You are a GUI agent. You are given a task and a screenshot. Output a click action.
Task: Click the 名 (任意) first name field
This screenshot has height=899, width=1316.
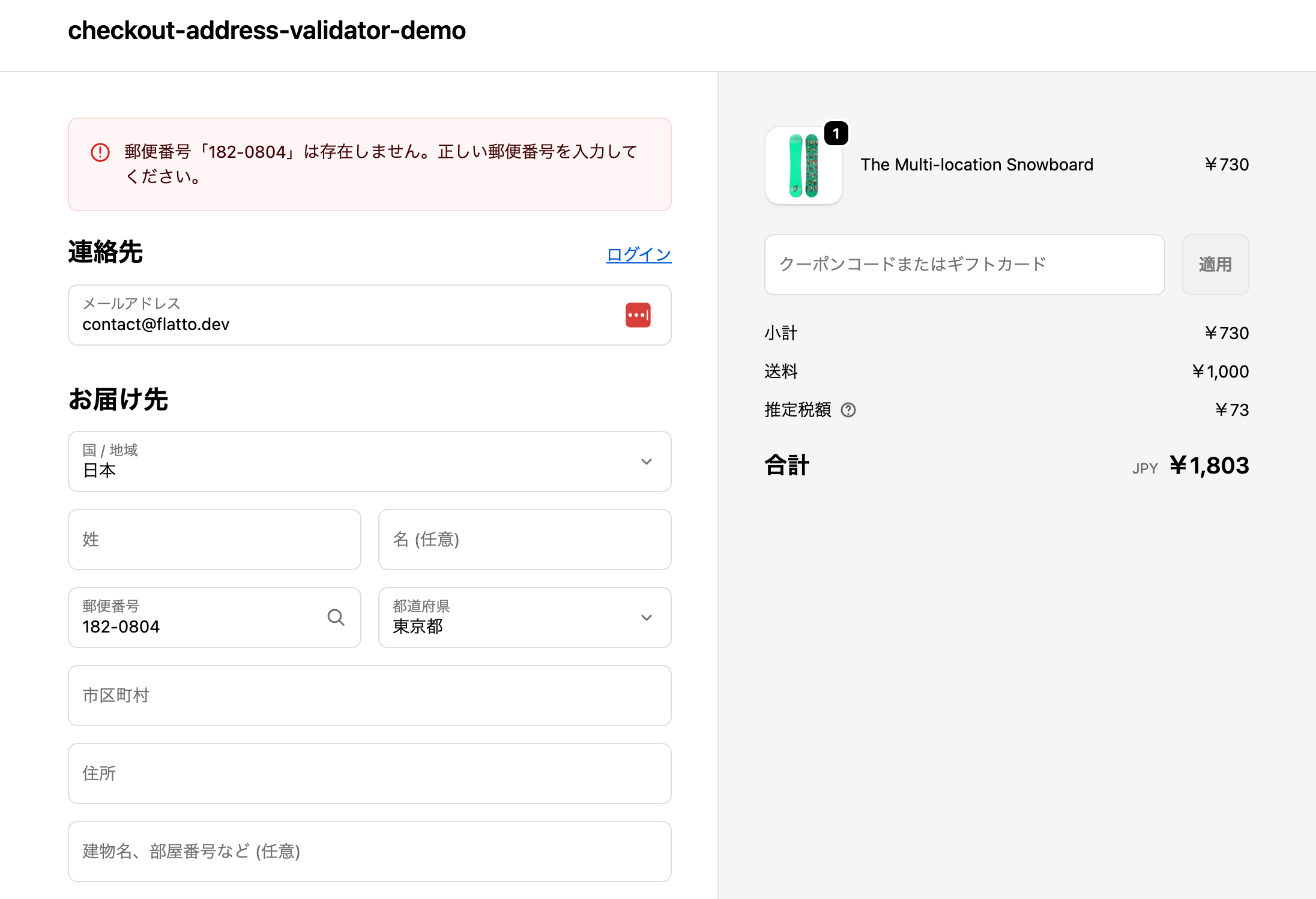[x=524, y=540]
